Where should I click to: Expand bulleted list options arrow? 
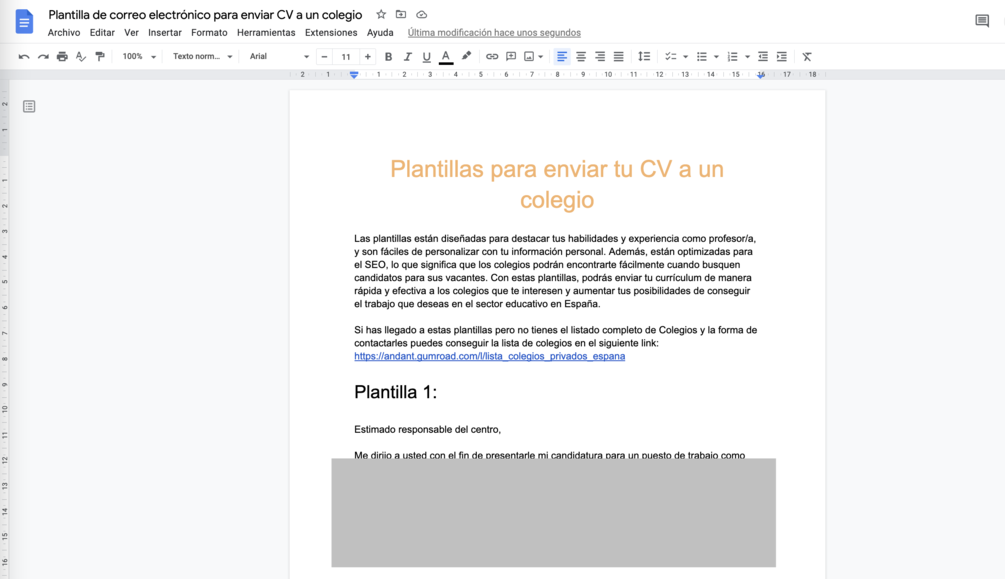[716, 56]
